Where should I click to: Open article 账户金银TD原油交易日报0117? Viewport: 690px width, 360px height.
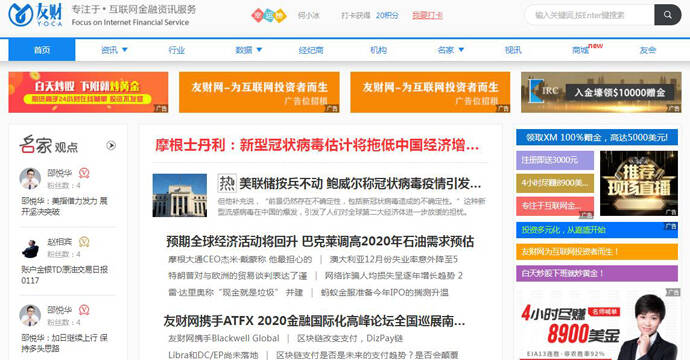point(64,275)
